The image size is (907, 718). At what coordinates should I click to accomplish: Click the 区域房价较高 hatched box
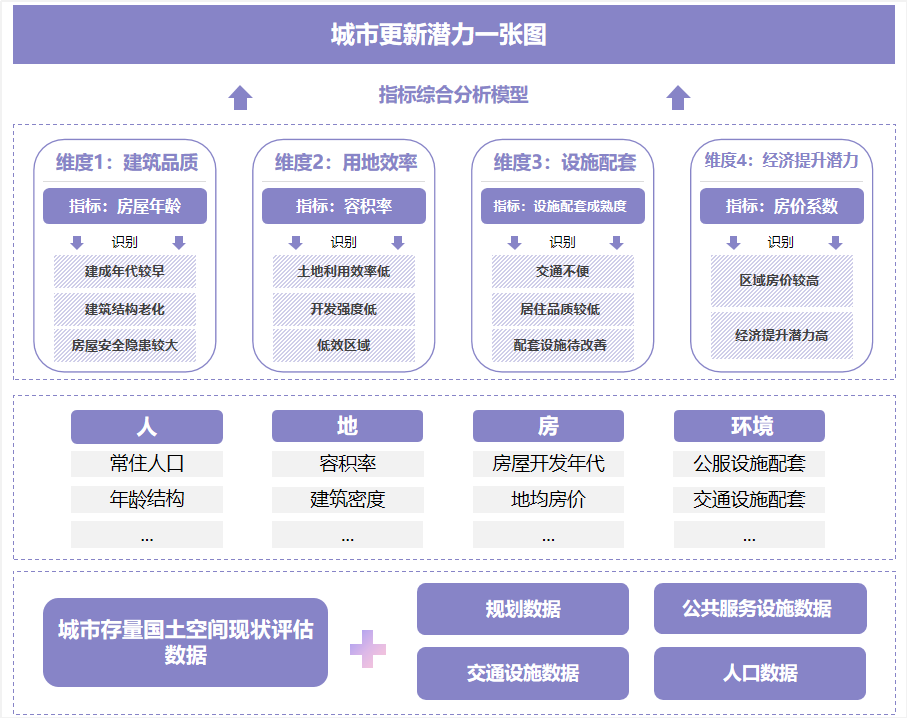pyautogui.click(x=781, y=280)
